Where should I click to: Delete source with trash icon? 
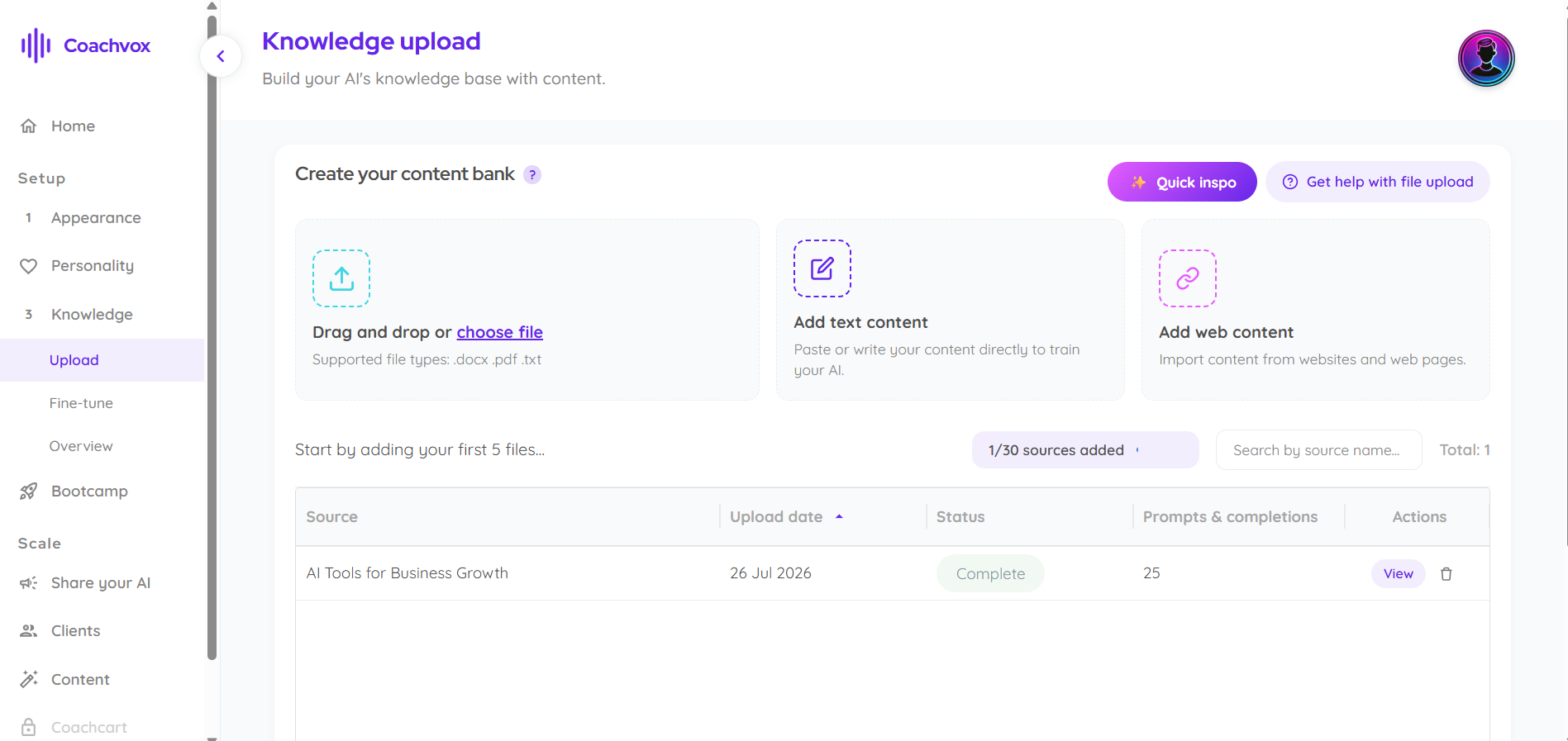point(1446,573)
